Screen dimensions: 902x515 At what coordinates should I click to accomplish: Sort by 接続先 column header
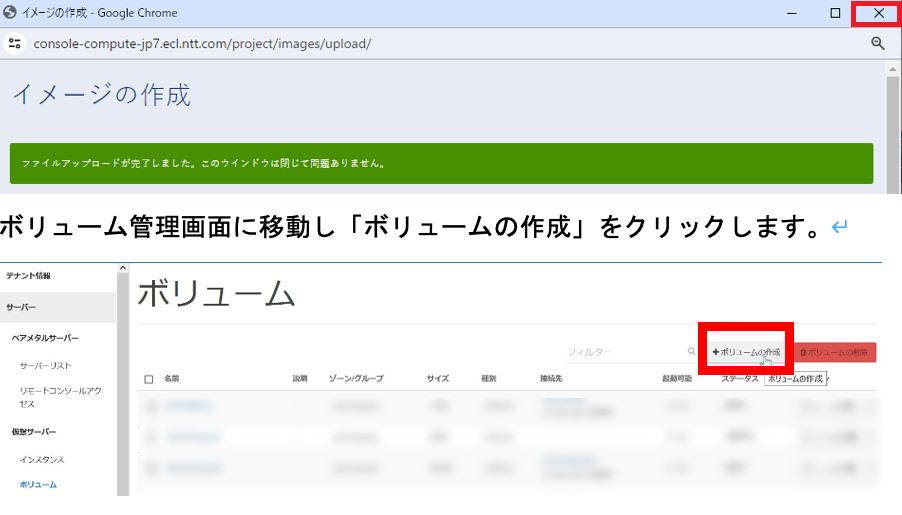(551, 378)
